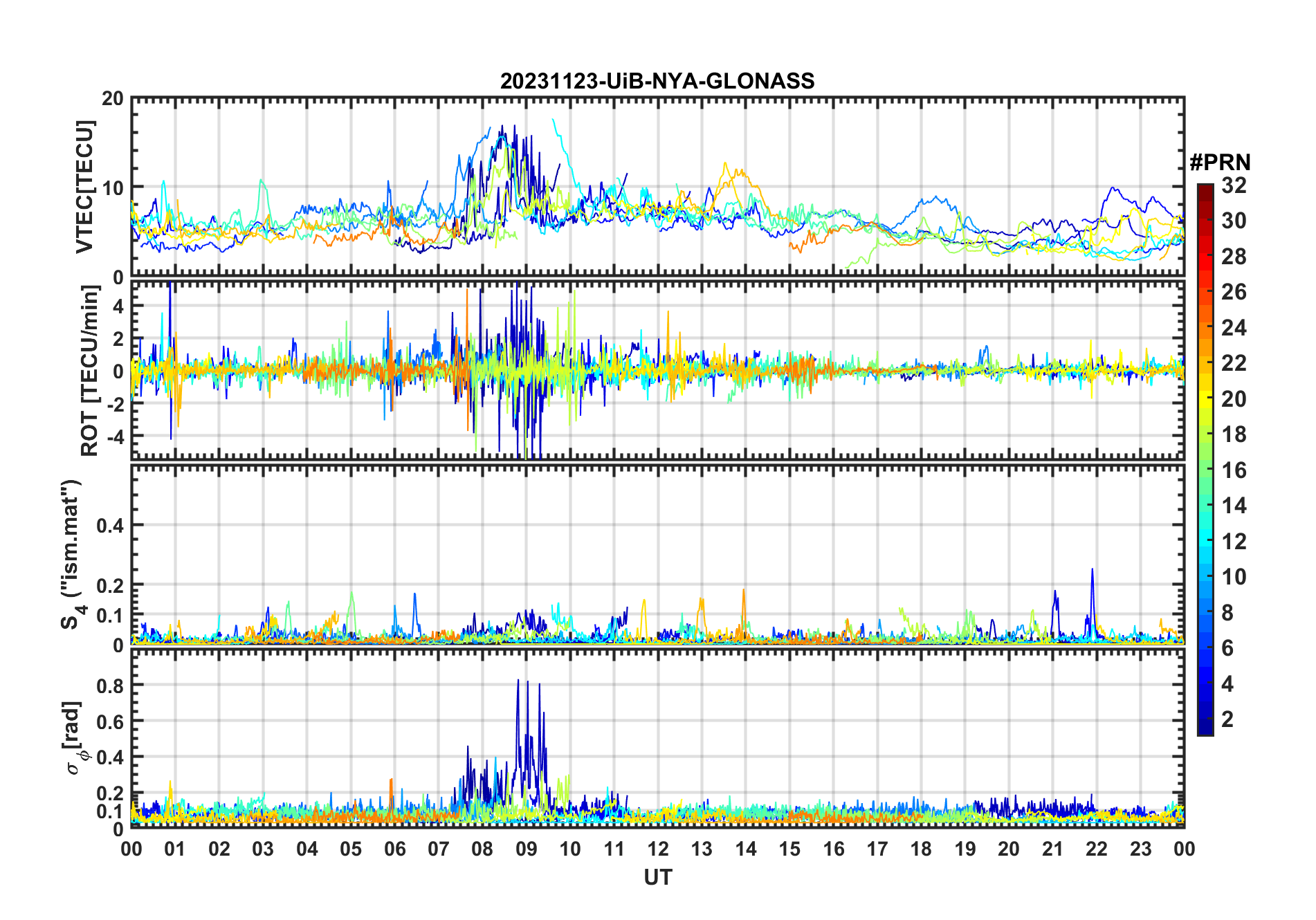
Task: Click the 0.8 tick on σφ axis
Action: point(110,686)
